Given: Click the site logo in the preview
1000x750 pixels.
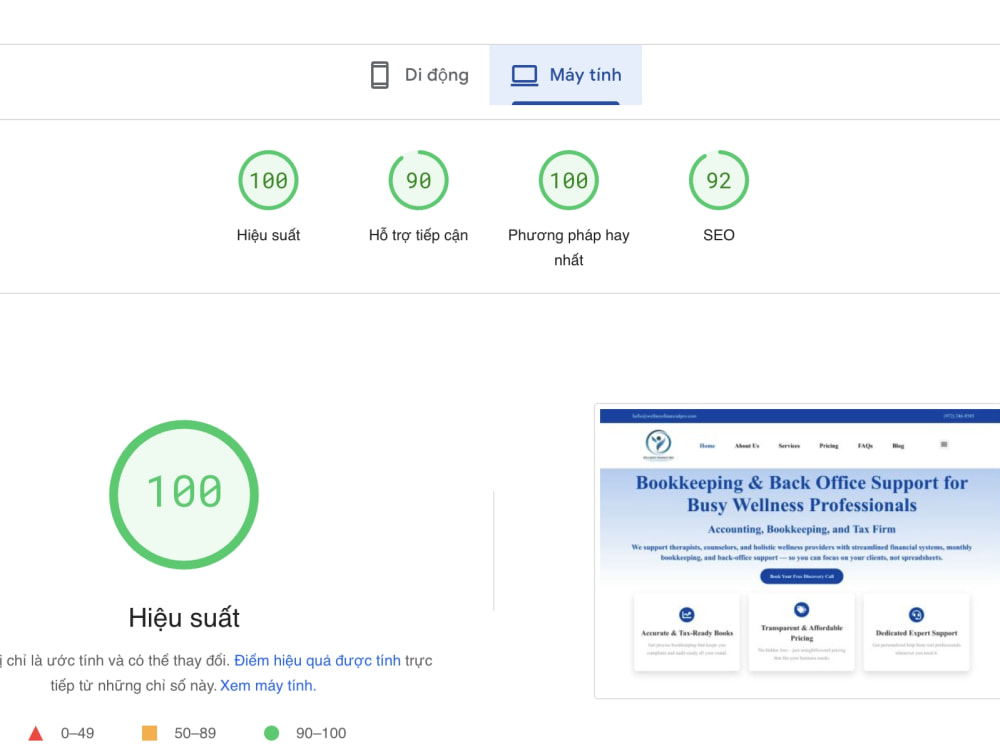Looking at the screenshot, I should pos(659,445).
